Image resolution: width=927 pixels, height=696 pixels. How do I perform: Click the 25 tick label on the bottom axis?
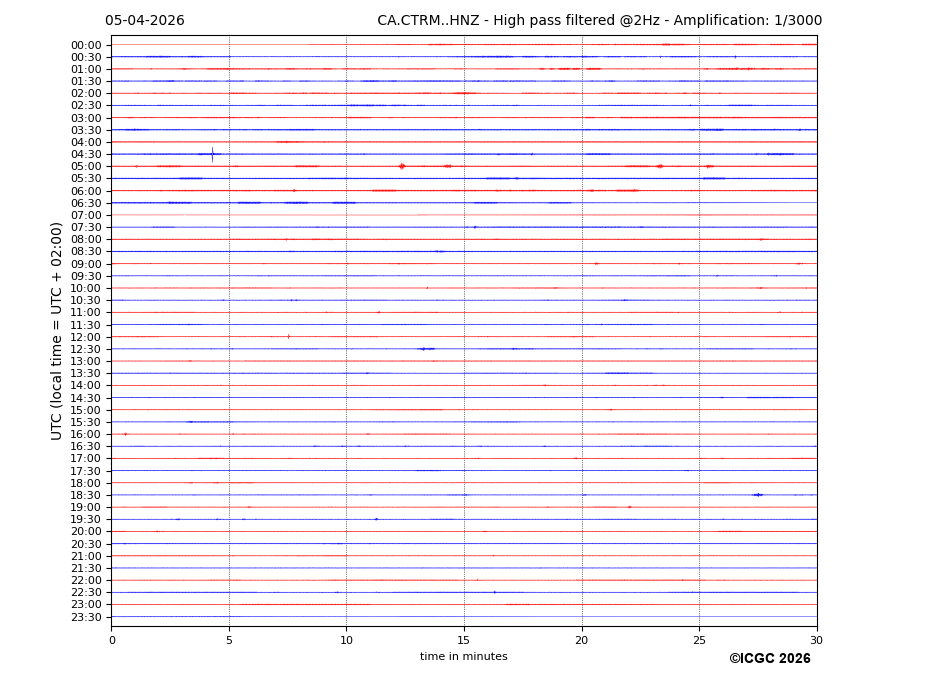pos(699,640)
